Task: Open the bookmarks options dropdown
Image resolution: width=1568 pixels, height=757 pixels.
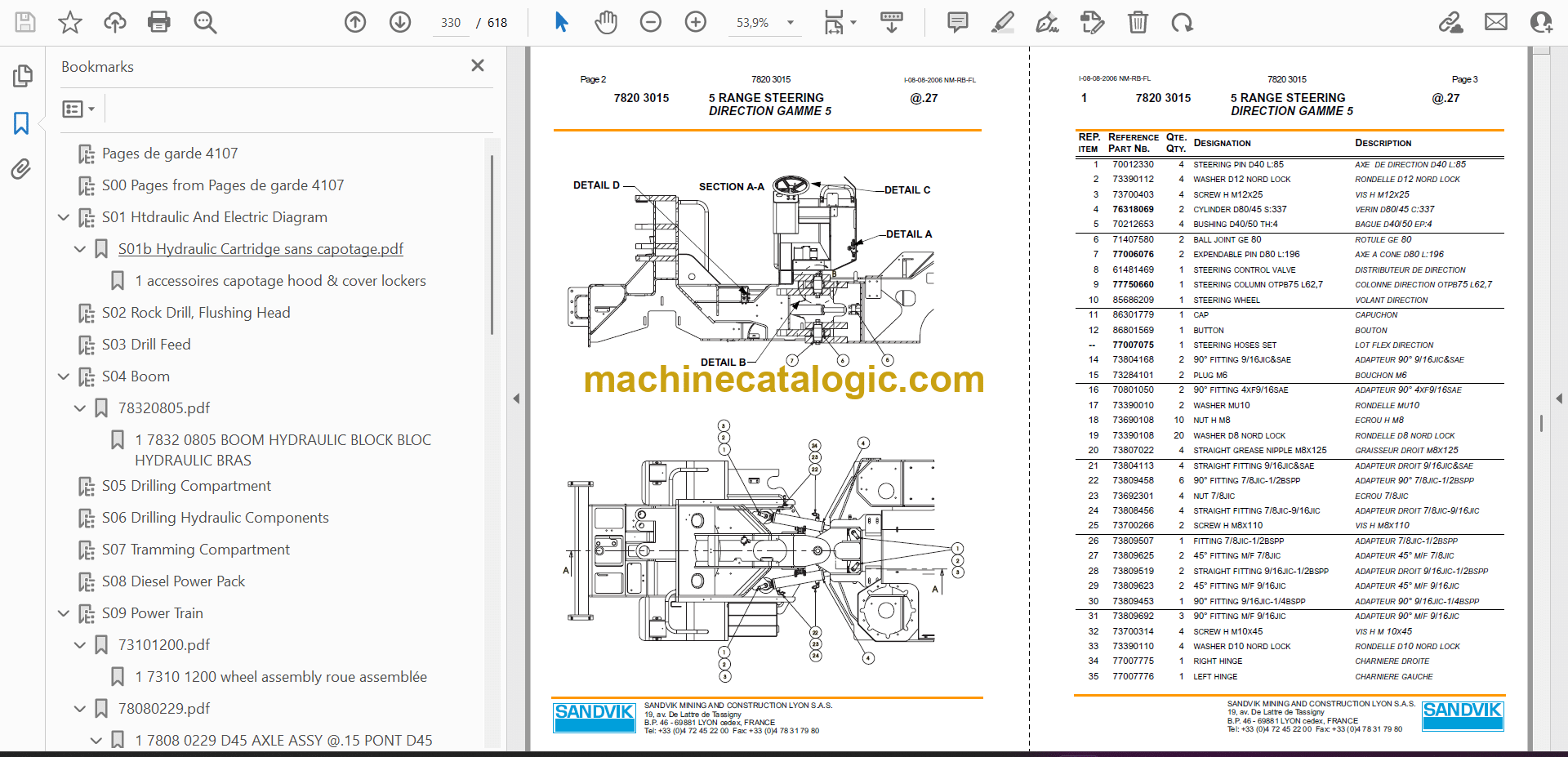Action: [x=79, y=109]
